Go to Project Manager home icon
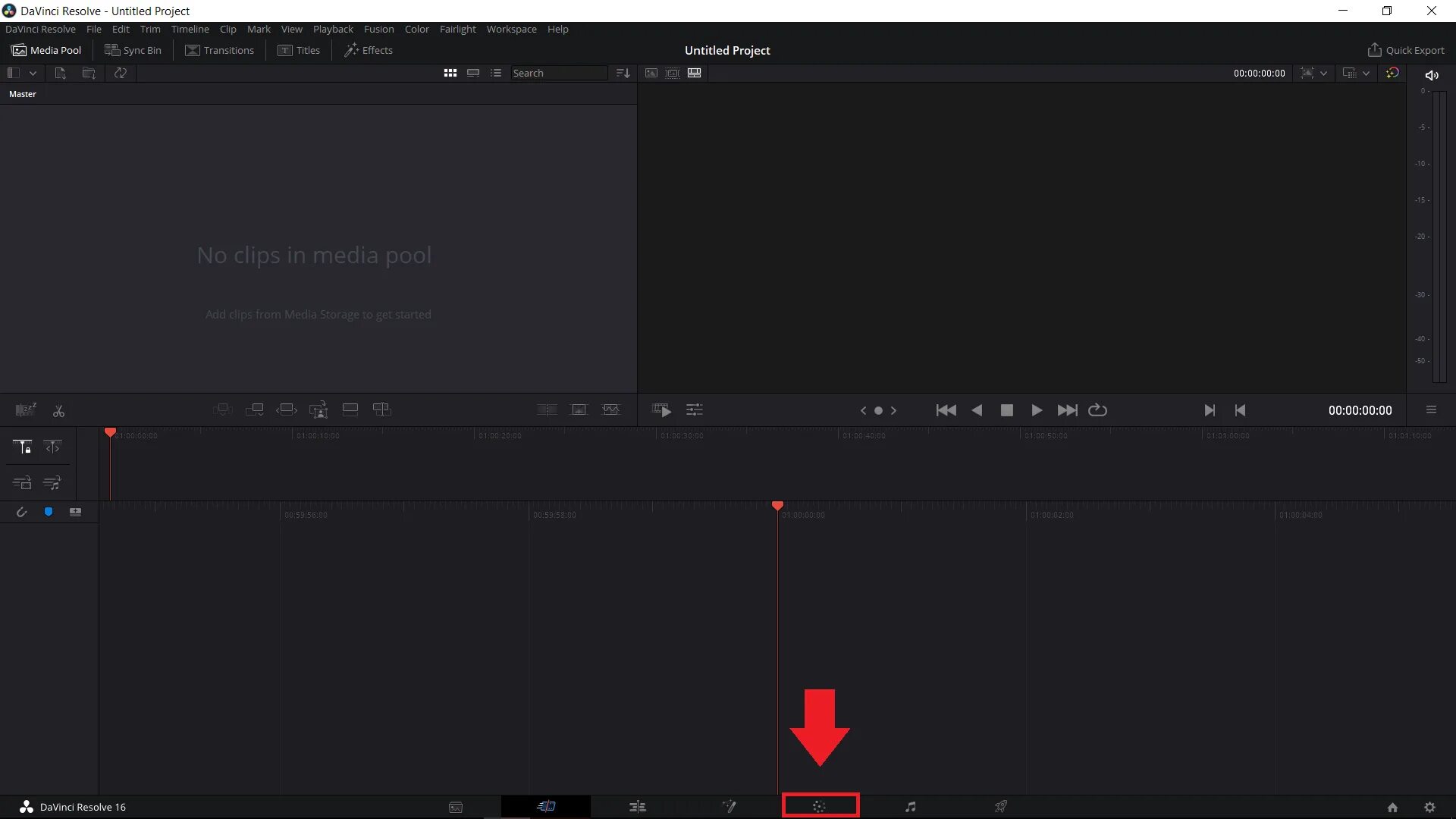The image size is (1456, 819). tap(1392, 808)
